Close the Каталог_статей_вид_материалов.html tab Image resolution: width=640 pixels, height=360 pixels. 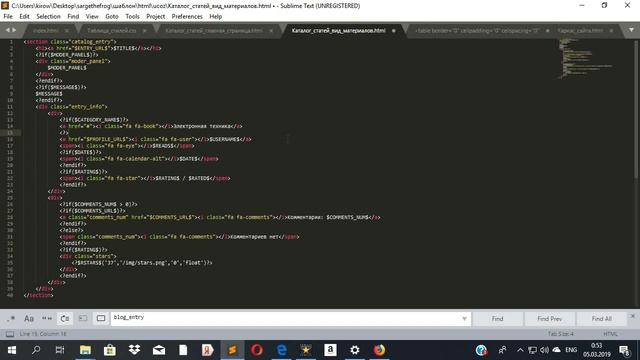point(394,31)
